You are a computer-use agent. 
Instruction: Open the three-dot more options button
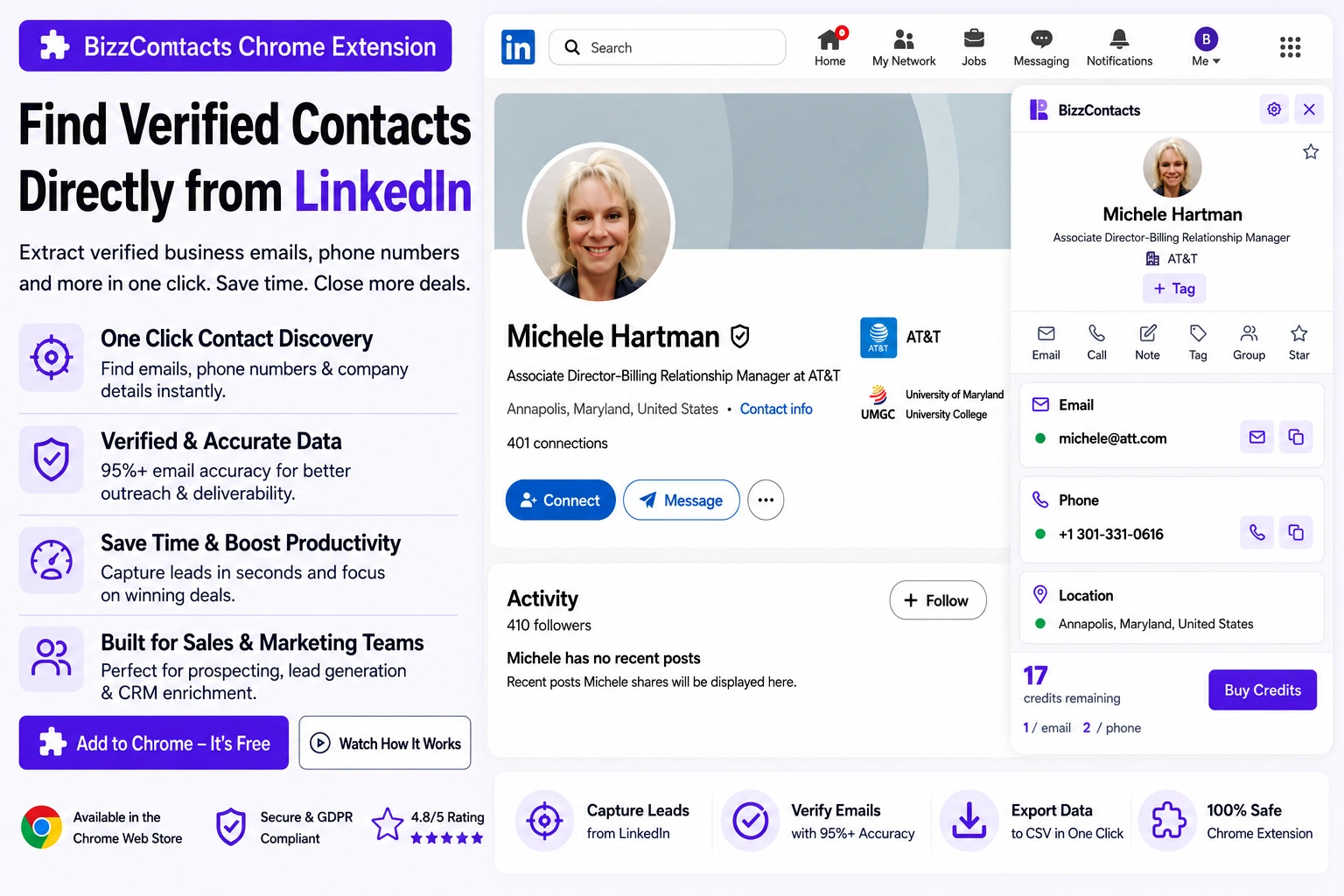pyautogui.click(x=766, y=500)
